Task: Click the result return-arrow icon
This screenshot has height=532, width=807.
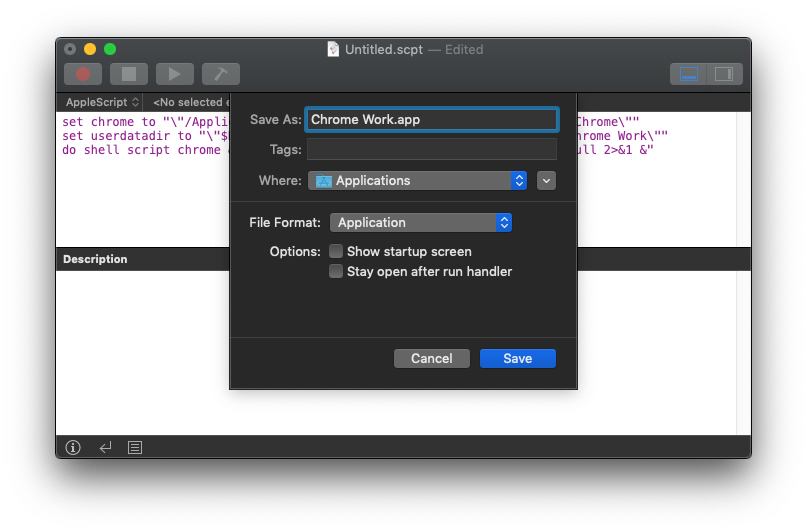Action: click(x=105, y=448)
